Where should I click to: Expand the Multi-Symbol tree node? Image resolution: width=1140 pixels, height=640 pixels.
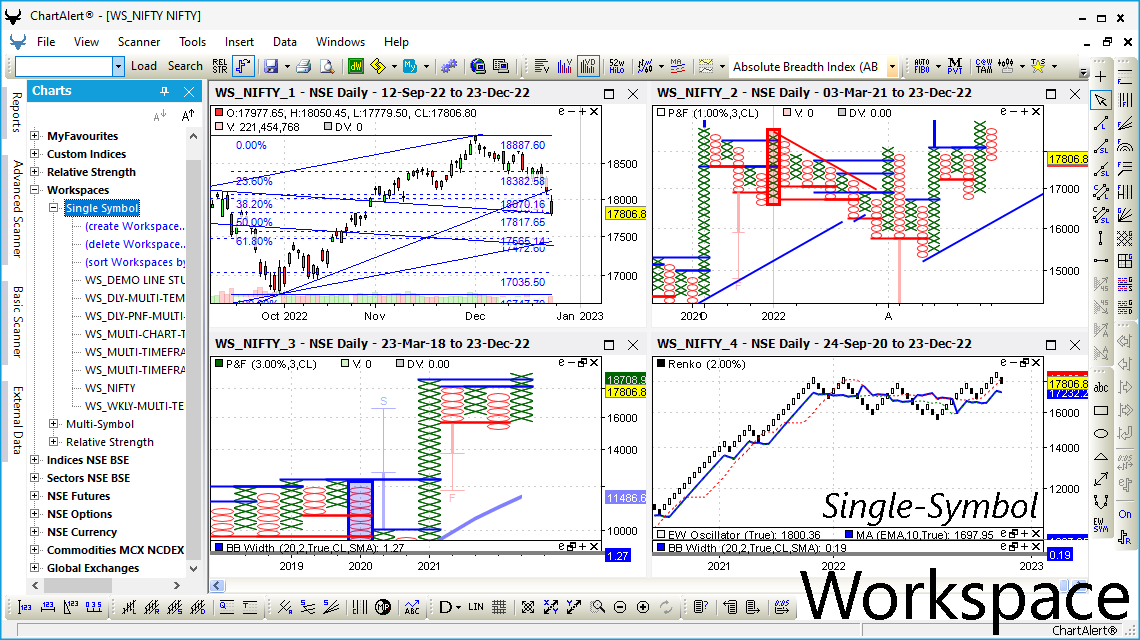point(53,424)
